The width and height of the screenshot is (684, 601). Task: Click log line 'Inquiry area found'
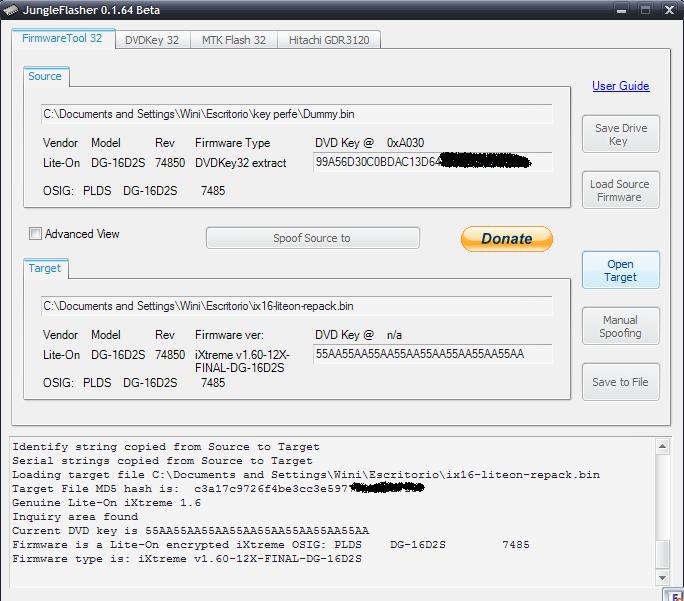click(x=75, y=517)
